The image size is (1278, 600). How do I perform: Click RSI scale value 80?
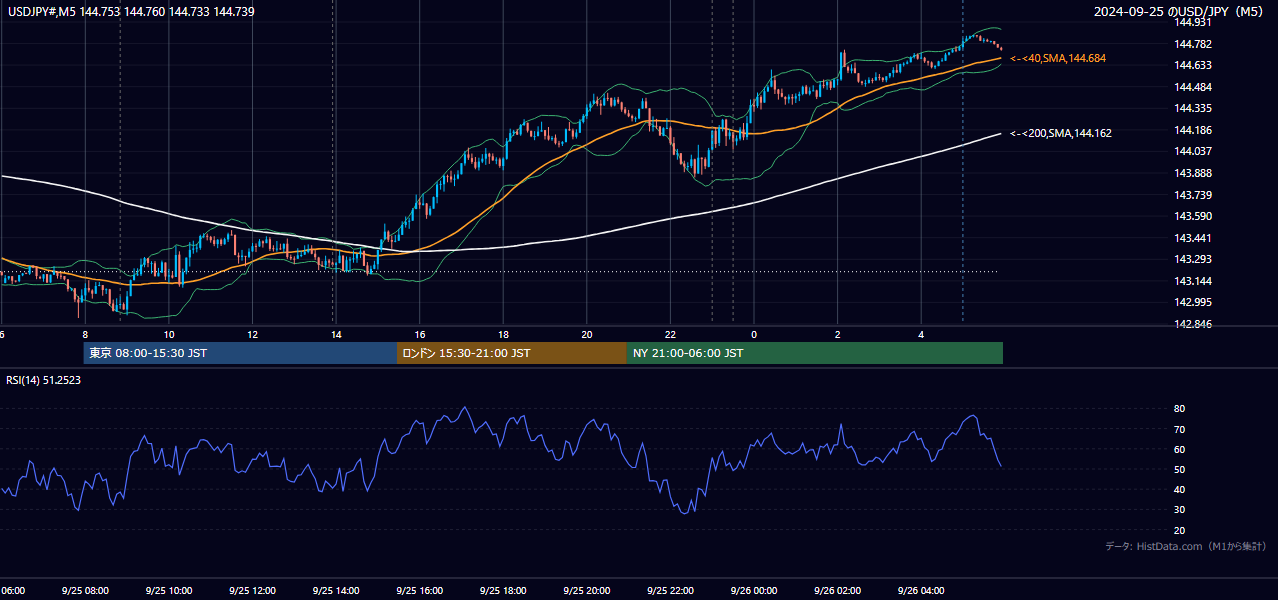pyautogui.click(x=1180, y=409)
